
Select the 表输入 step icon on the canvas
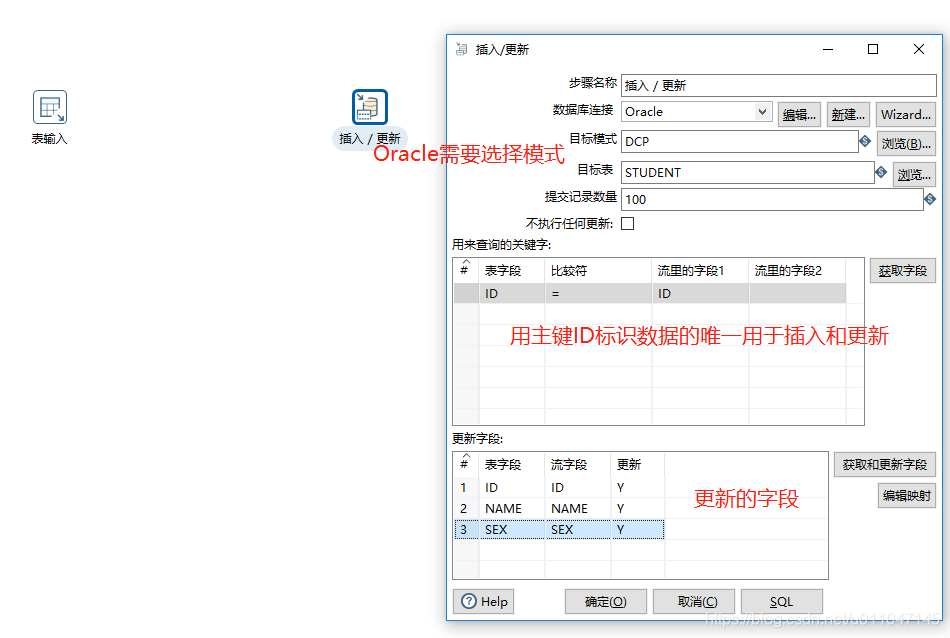48,106
